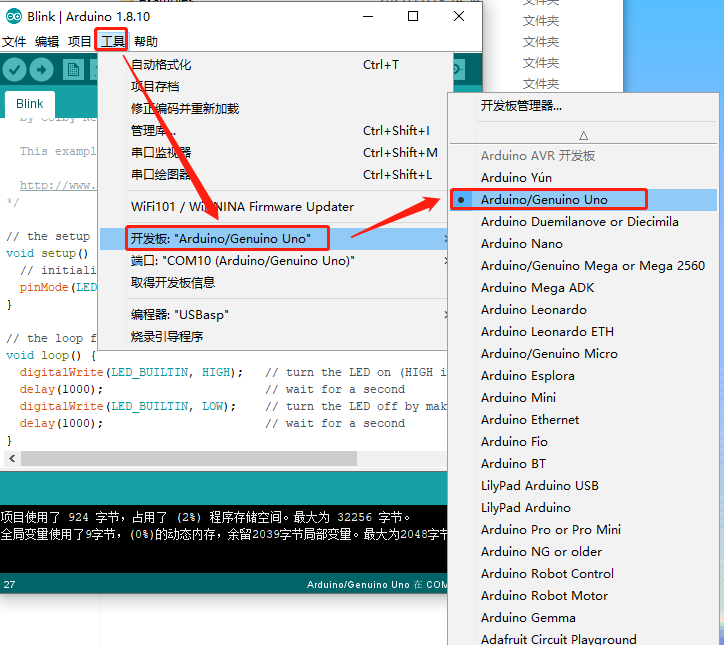Select Arduino Mini board
724x645 pixels.
tap(584, 398)
